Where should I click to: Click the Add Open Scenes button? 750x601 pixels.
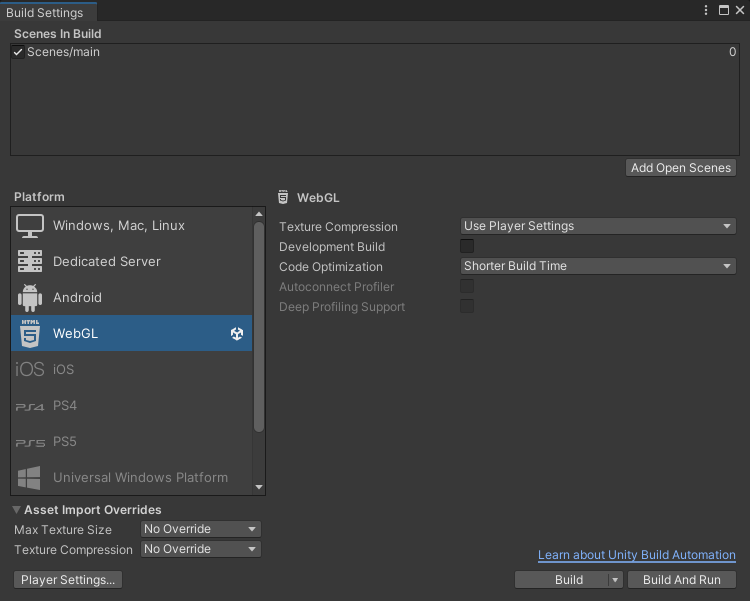click(681, 168)
